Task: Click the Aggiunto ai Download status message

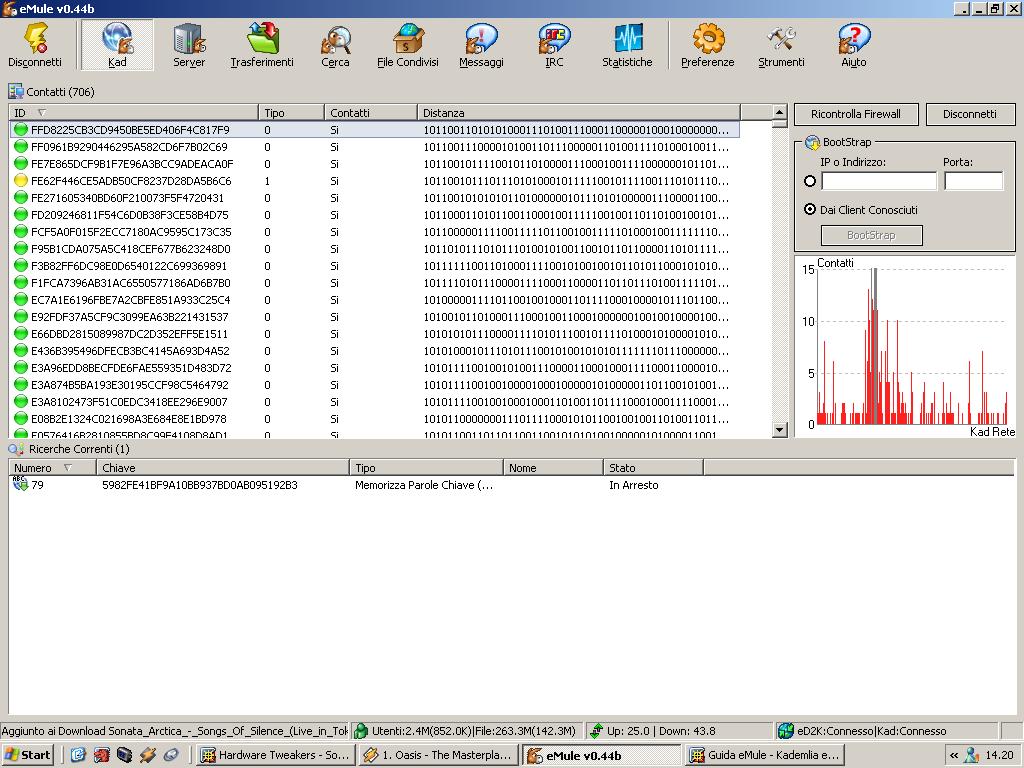Action: [x=174, y=731]
